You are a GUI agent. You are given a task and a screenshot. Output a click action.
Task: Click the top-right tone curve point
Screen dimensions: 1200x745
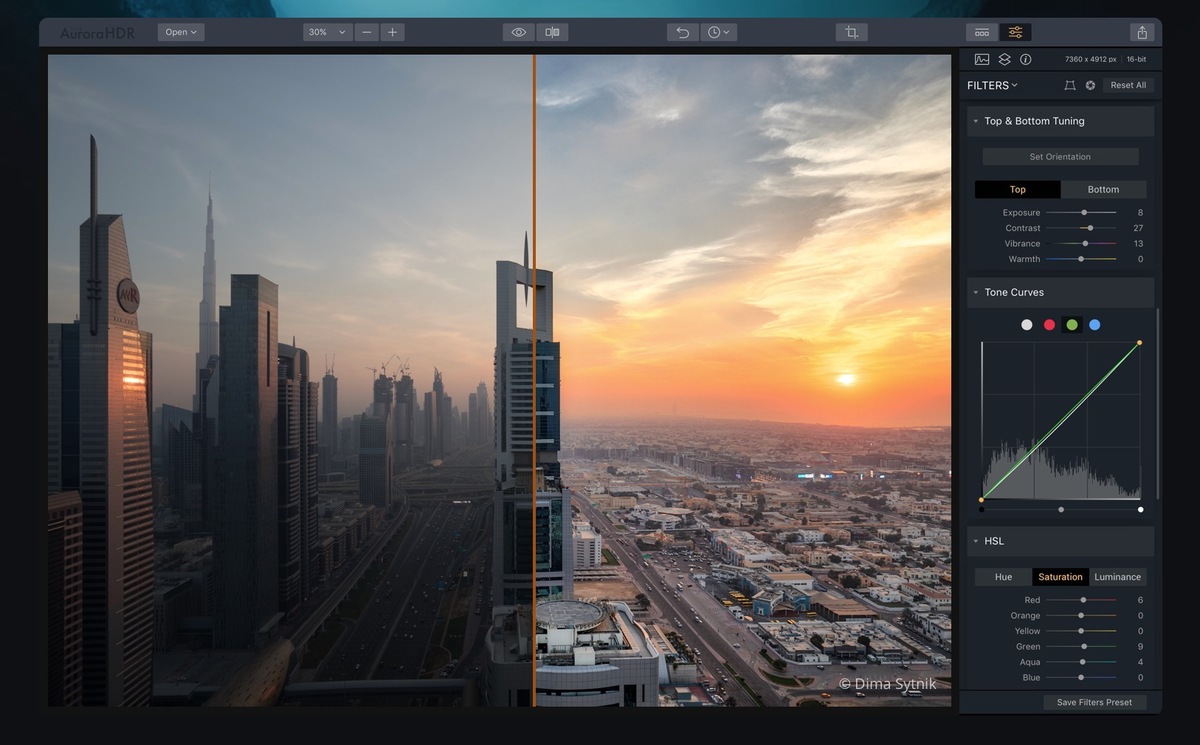(1139, 343)
